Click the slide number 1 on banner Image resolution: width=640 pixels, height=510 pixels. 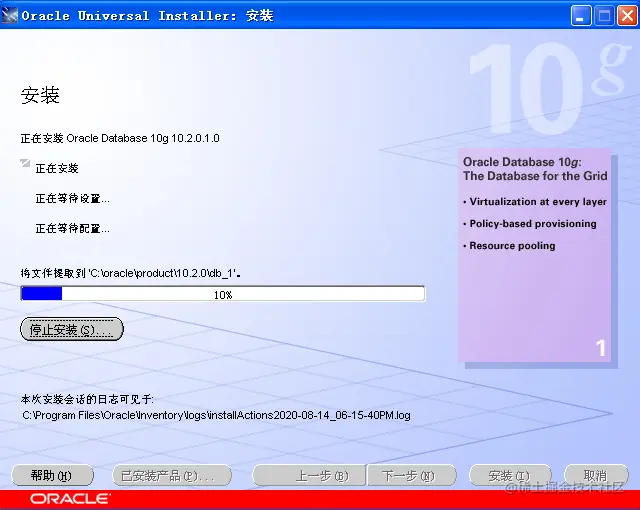coord(600,348)
